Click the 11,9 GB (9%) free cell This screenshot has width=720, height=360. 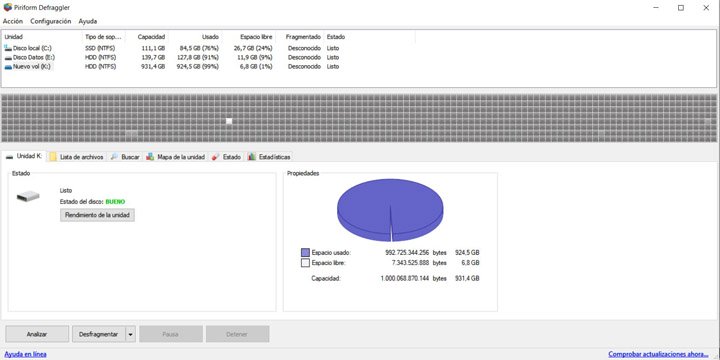tap(255, 57)
